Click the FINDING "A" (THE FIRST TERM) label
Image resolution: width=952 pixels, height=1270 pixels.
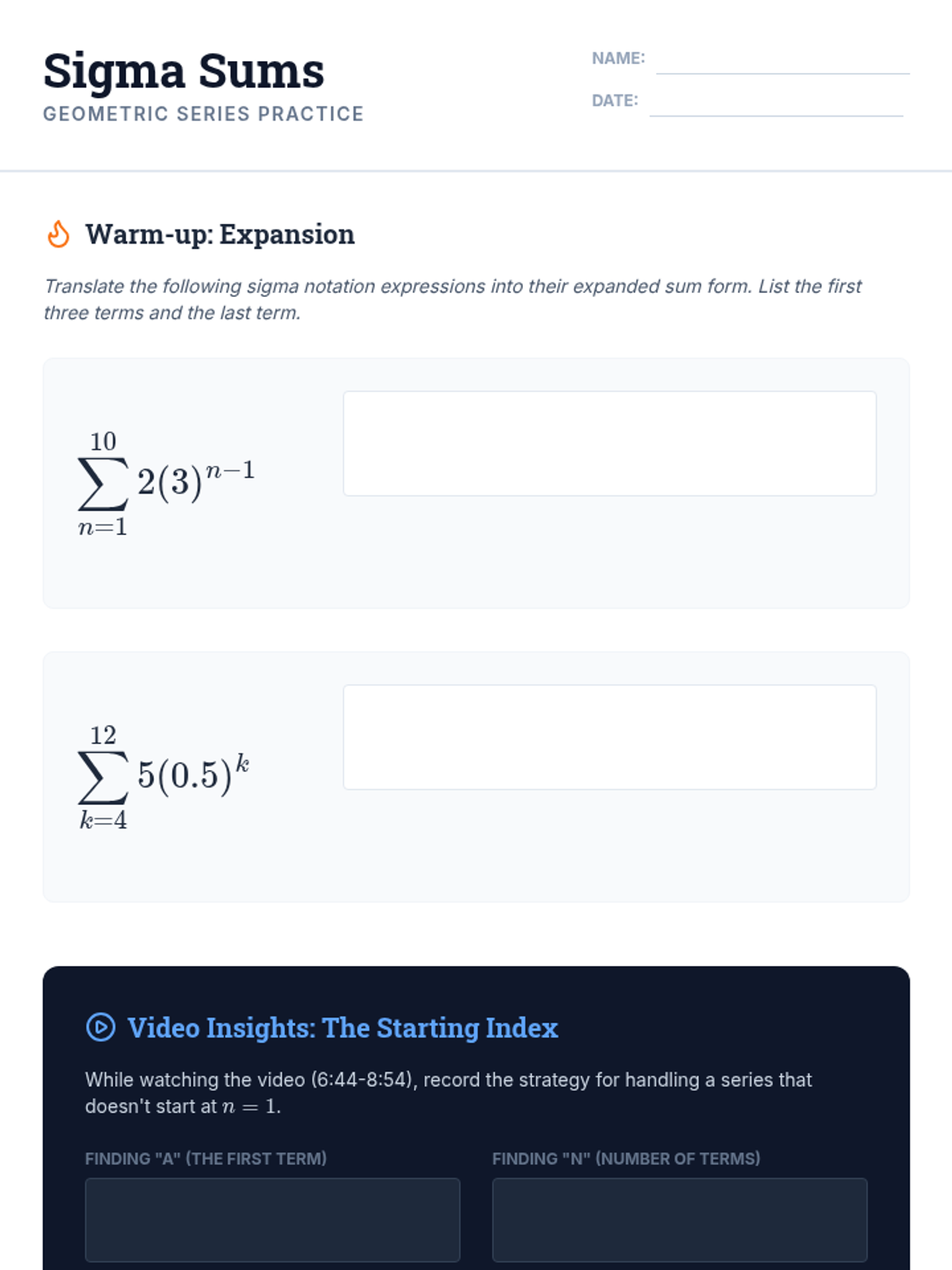point(205,1158)
